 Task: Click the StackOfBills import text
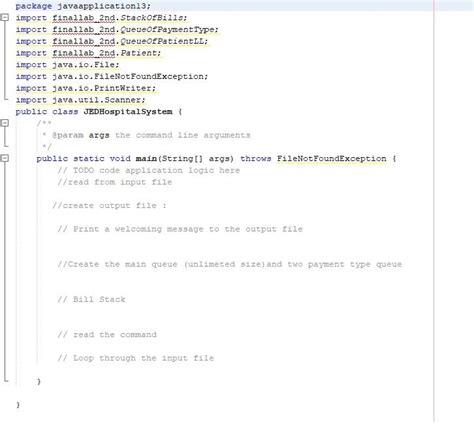tap(153, 18)
